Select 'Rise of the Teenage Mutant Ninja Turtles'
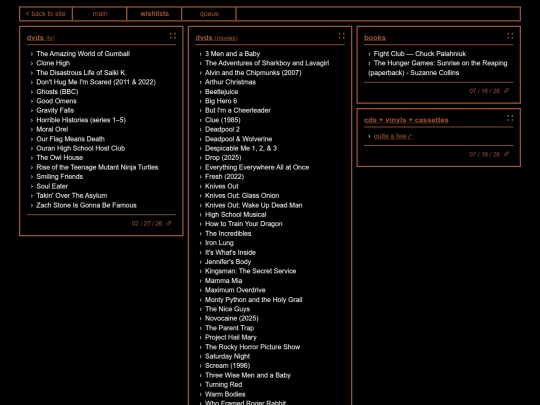Viewport: 540px width, 405px height. [x=97, y=167]
